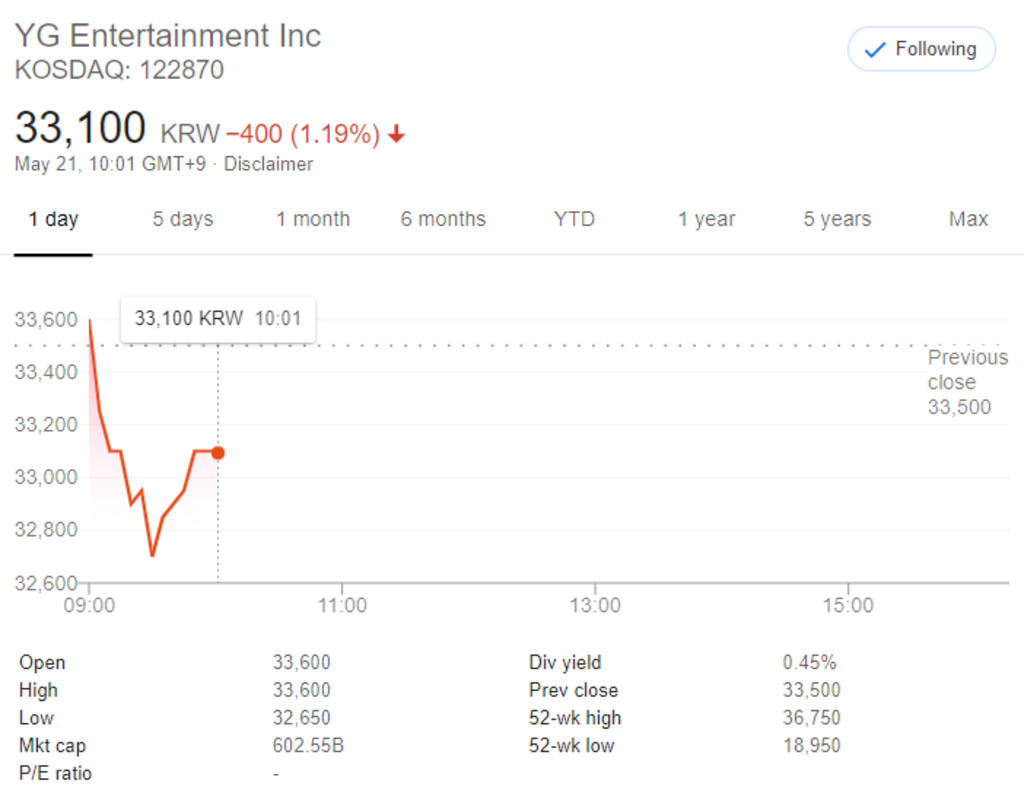
Task: Switch to the 5 days tab
Action: click(x=183, y=219)
